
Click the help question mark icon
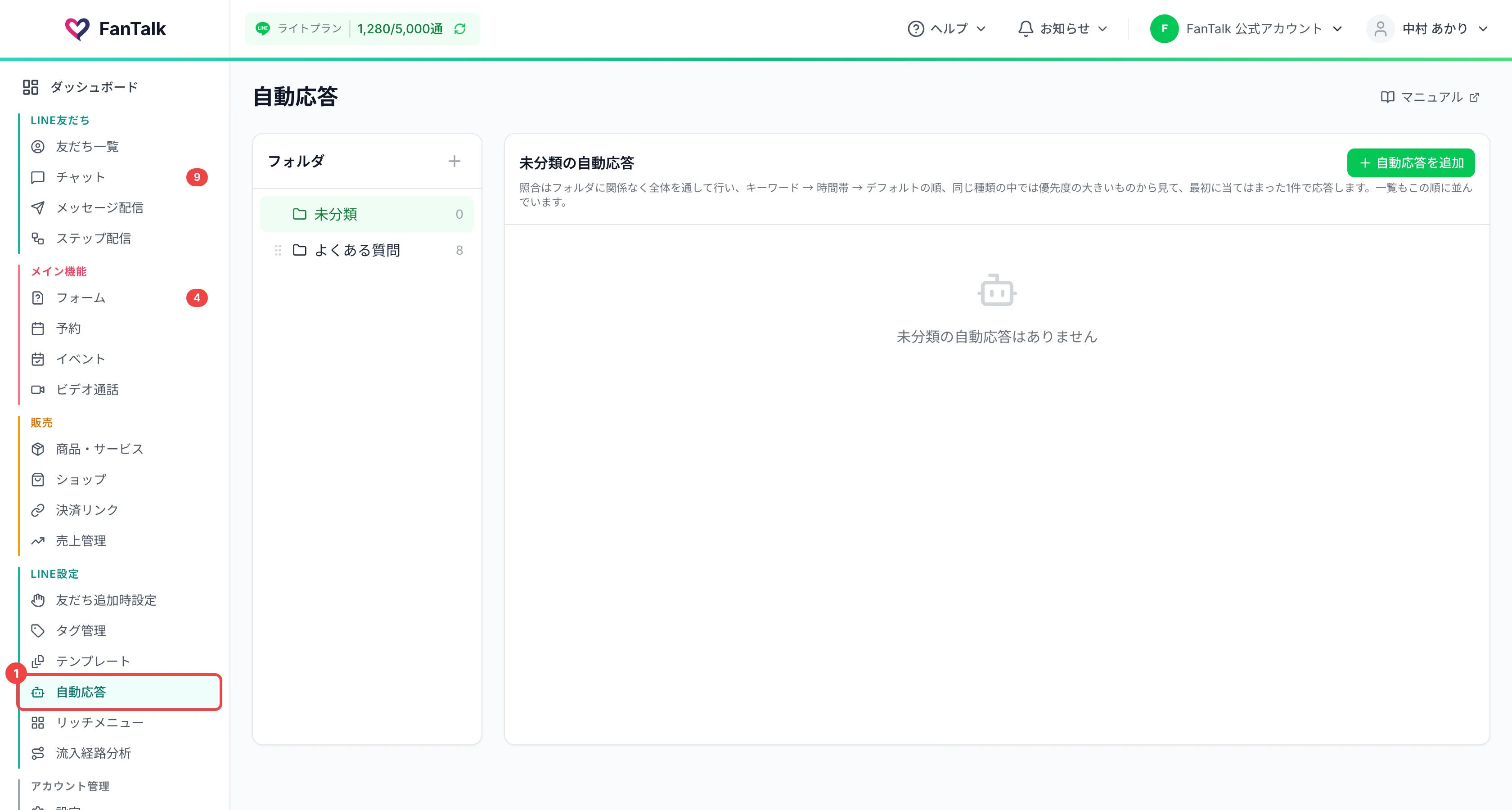tap(916, 29)
